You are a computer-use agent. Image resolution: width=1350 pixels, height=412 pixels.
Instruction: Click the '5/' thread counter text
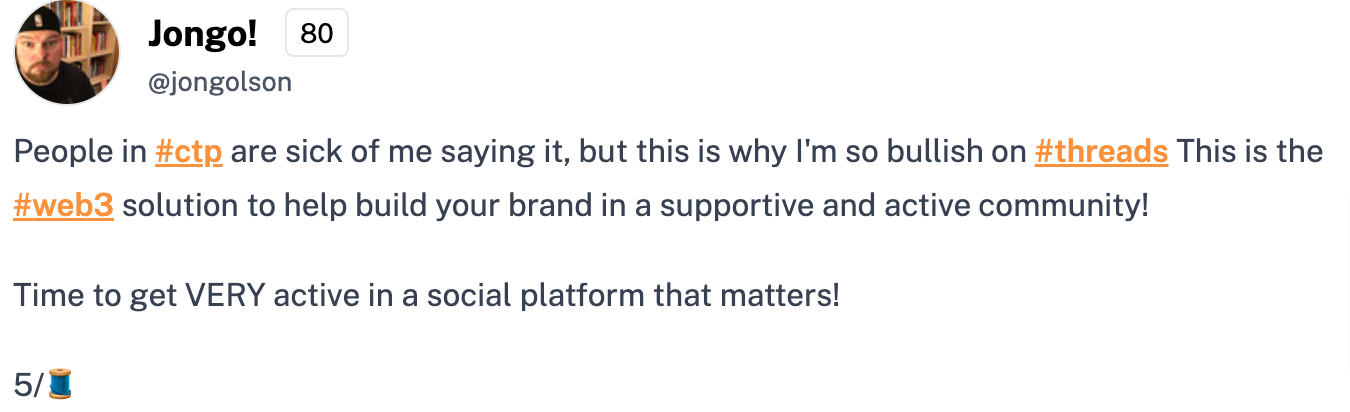30,385
